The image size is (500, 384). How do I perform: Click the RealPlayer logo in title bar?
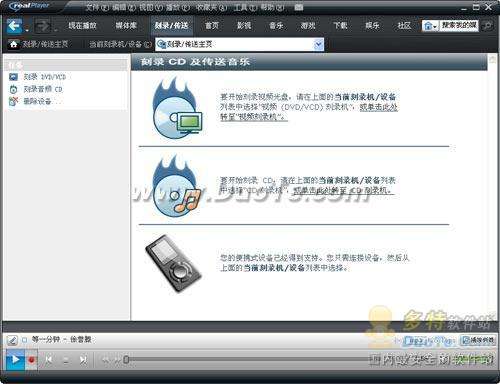tap(29, 6)
